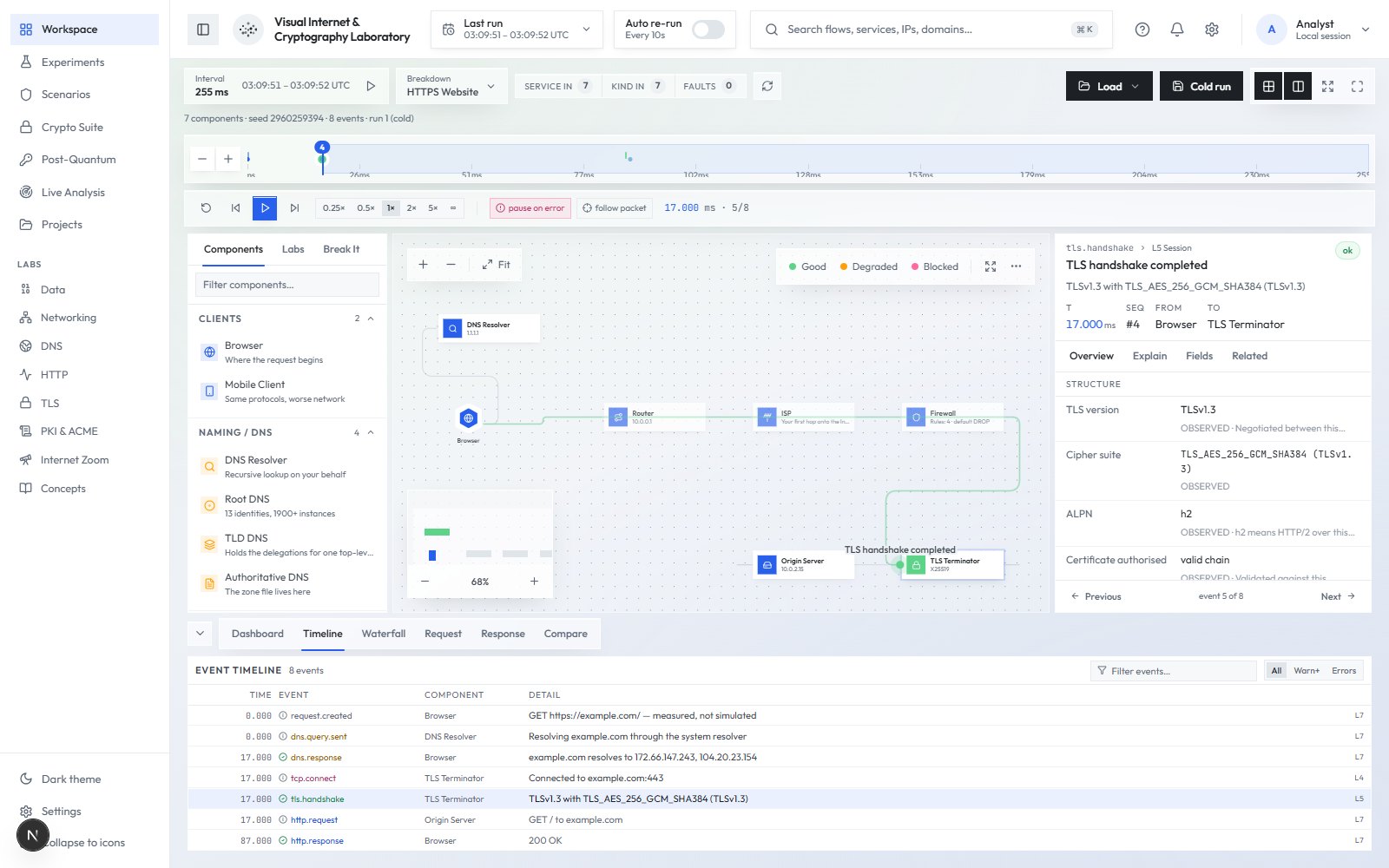Decrease minimap zoom with minus
1389x868 pixels.
425,582
